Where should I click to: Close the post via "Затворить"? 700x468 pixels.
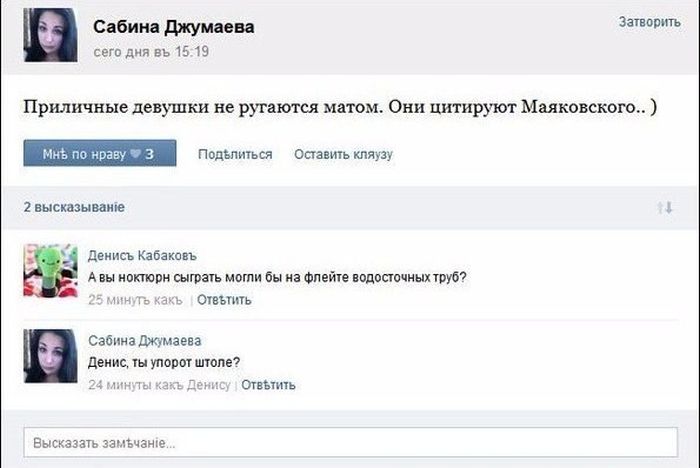click(649, 21)
